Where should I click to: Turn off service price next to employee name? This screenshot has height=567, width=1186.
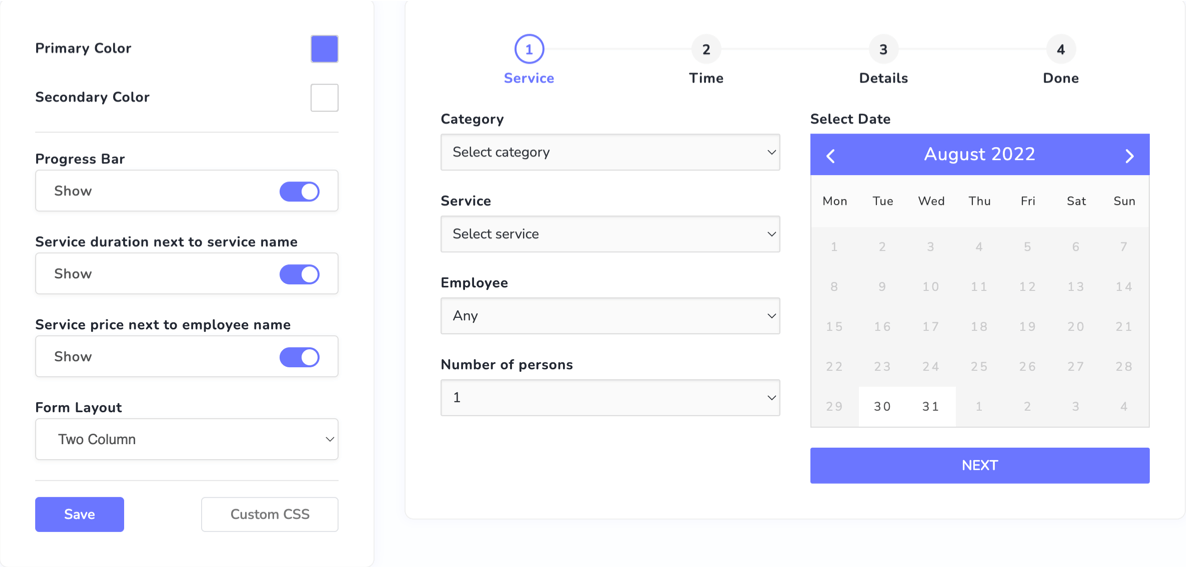coord(299,357)
